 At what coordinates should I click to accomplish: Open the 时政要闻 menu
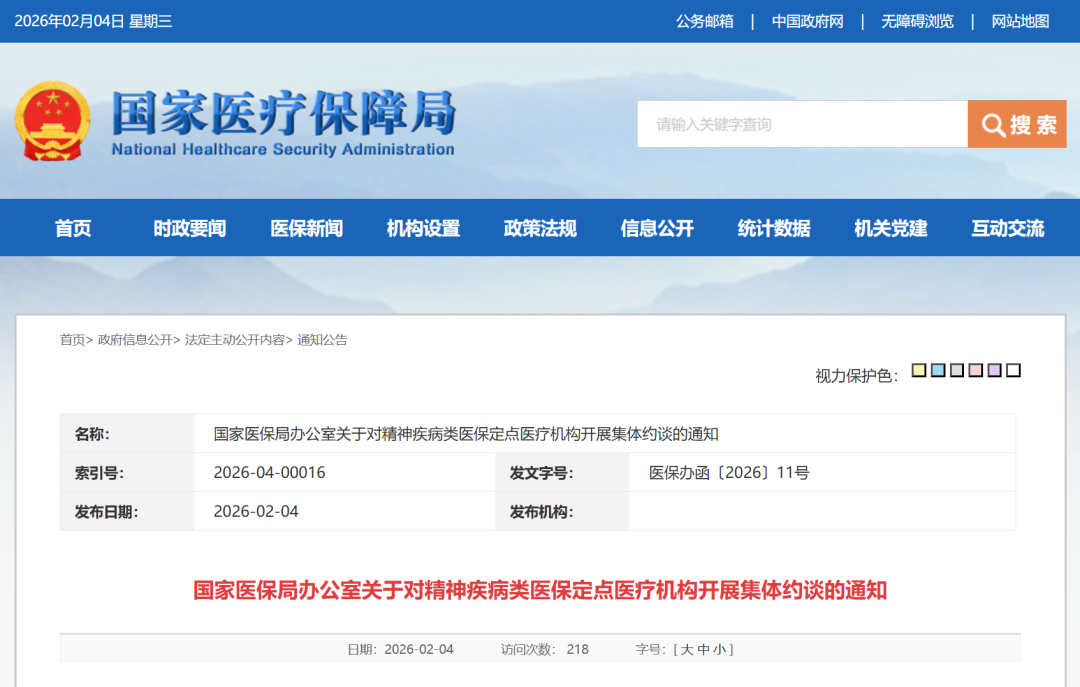[x=190, y=227]
